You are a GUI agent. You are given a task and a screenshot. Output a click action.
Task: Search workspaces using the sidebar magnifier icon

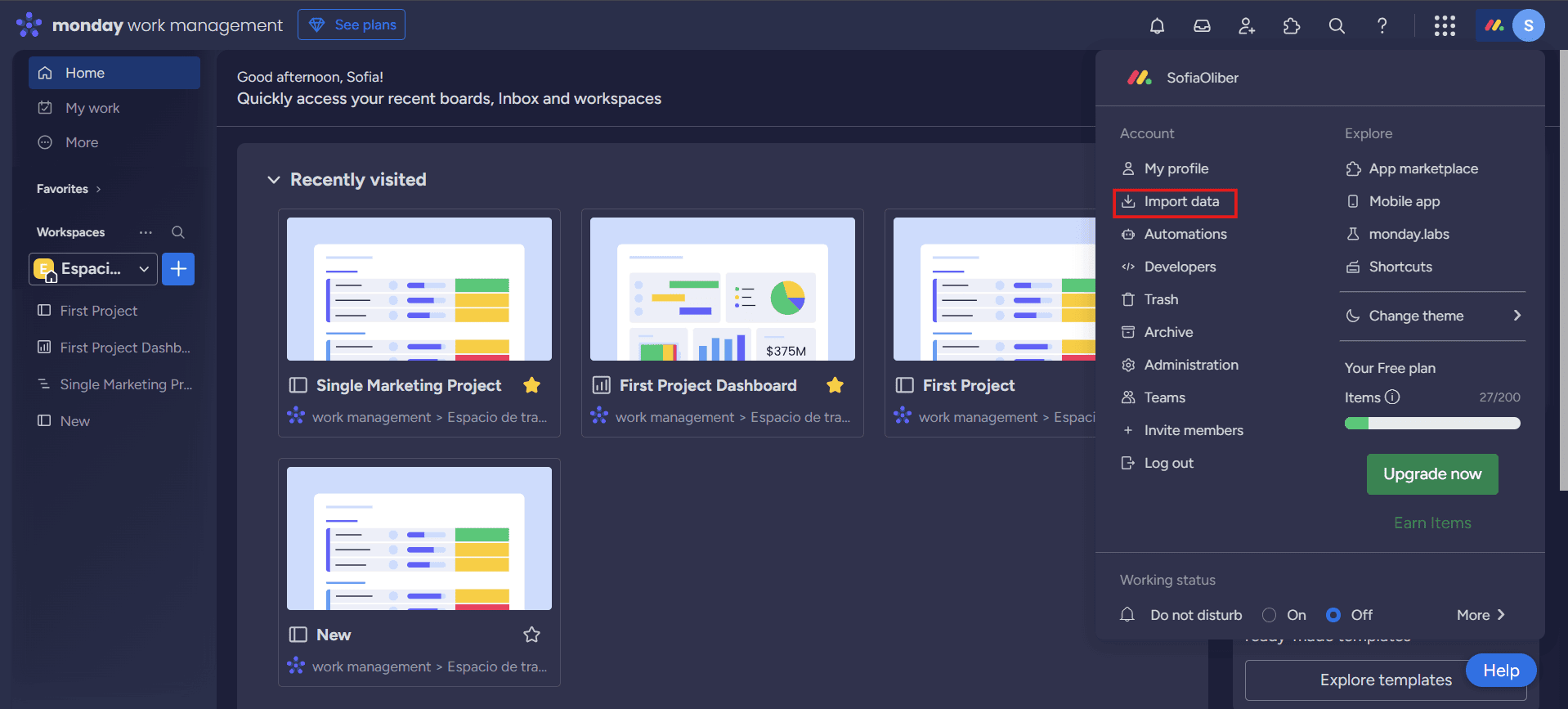coord(177,232)
